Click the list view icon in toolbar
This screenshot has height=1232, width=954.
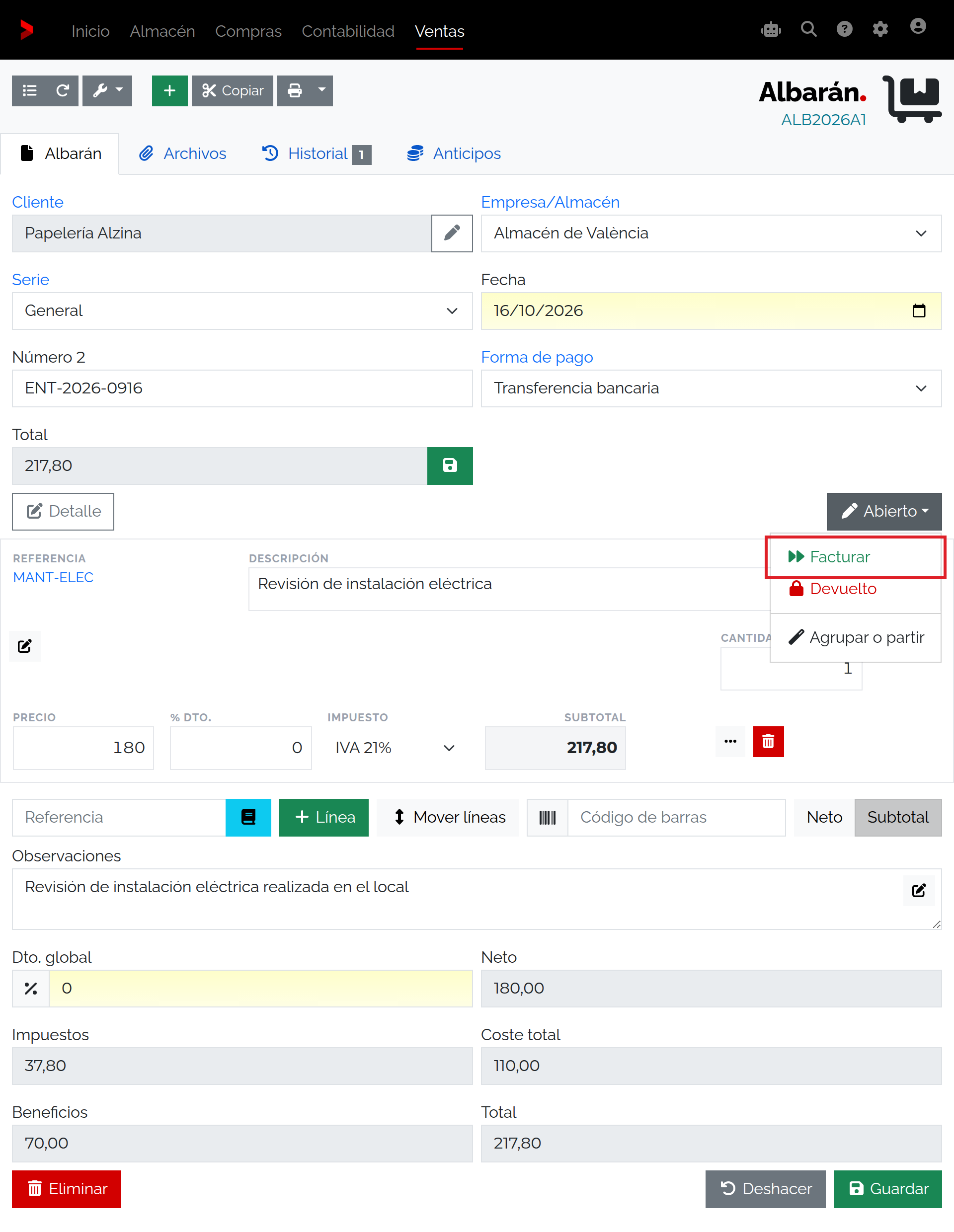click(x=29, y=90)
